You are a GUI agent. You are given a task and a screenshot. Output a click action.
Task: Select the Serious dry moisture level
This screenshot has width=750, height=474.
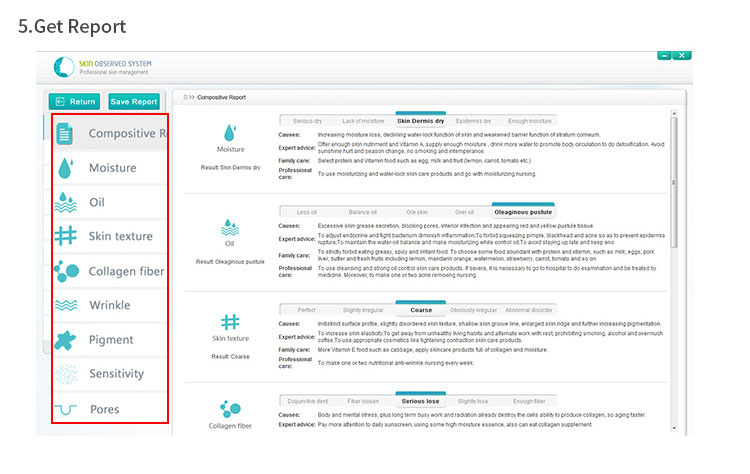pyautogui.click(x=307, y=120)
